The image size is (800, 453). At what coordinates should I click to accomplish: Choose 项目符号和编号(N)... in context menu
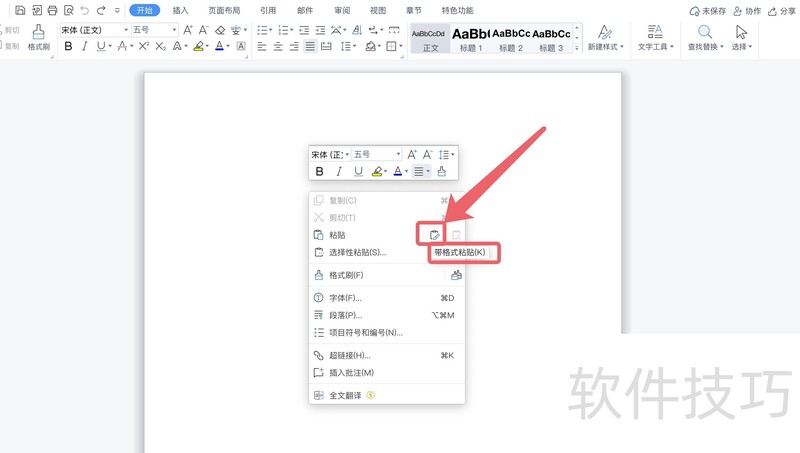point(387,333)
